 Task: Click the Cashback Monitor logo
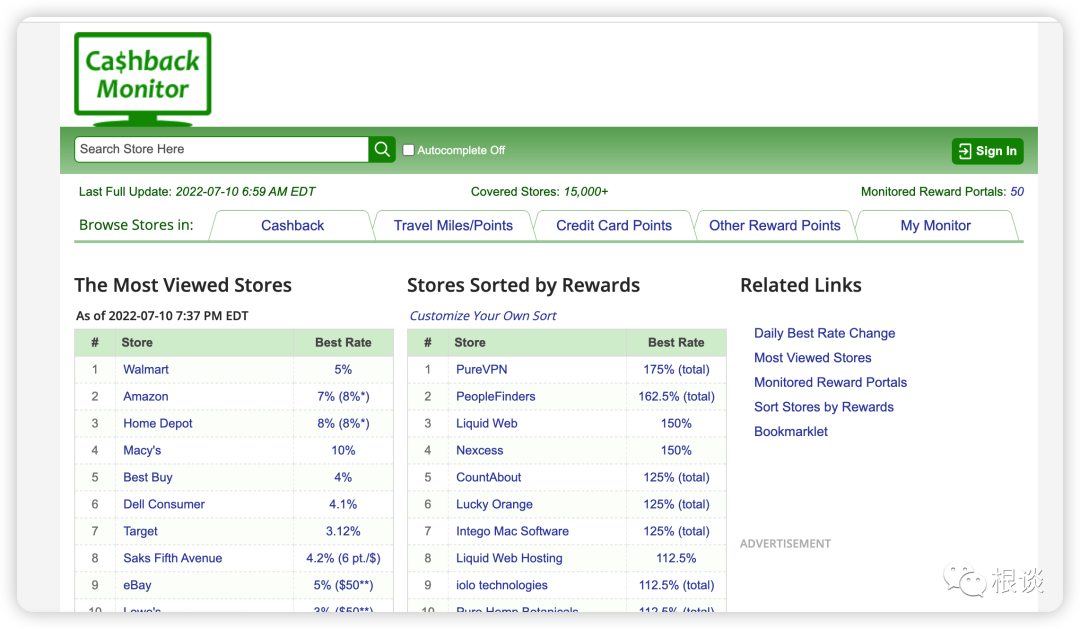coord(142,78)
